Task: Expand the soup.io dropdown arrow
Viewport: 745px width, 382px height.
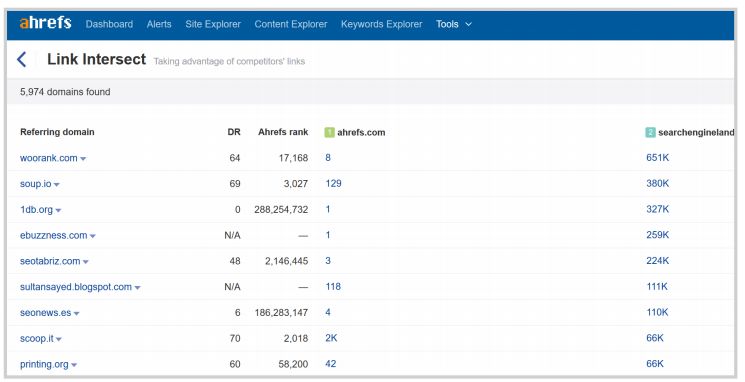Action: coord(57,185)
